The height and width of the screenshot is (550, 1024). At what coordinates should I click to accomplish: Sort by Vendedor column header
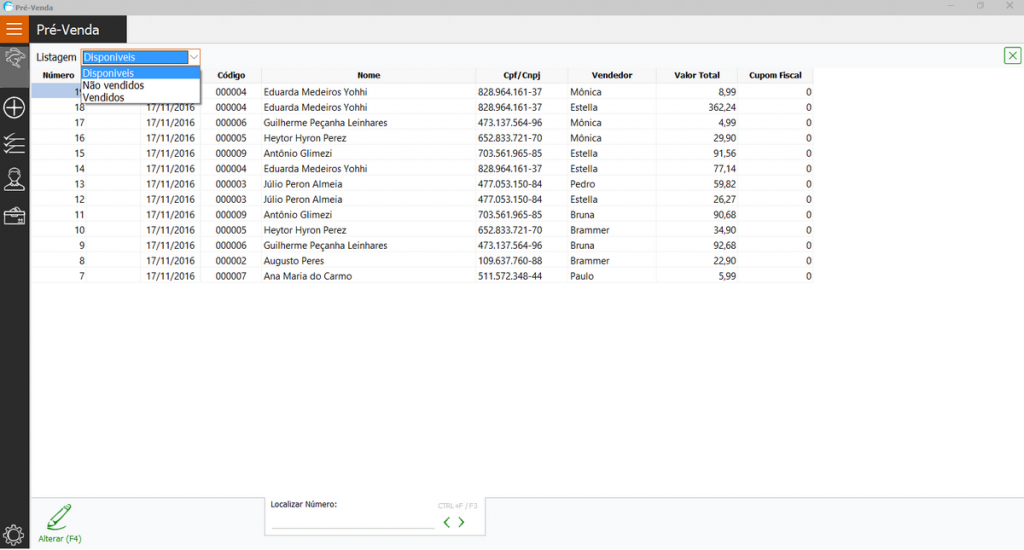tap(612, 75)
